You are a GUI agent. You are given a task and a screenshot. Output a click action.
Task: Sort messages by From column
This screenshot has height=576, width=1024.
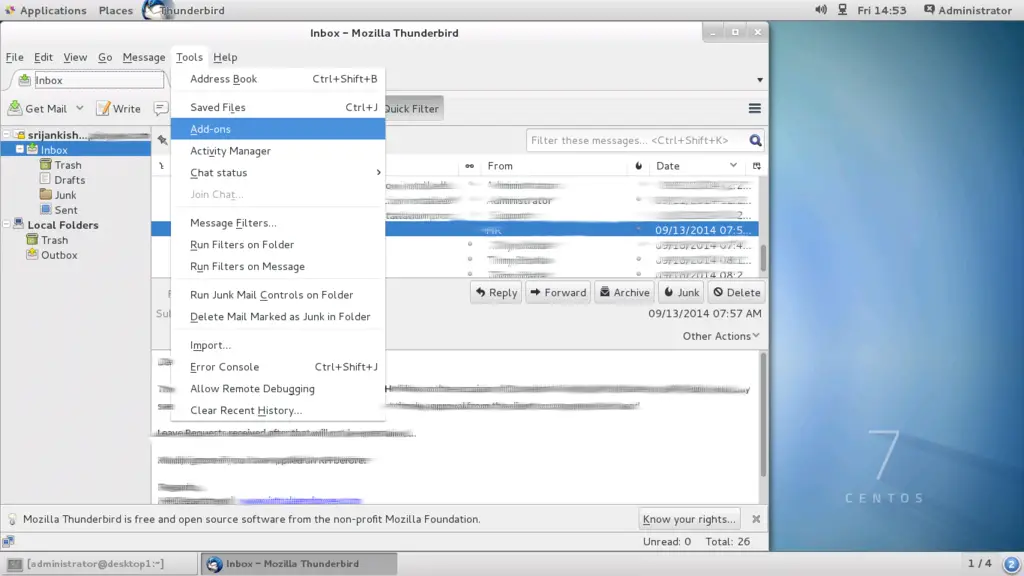click(x=555, y=166)
